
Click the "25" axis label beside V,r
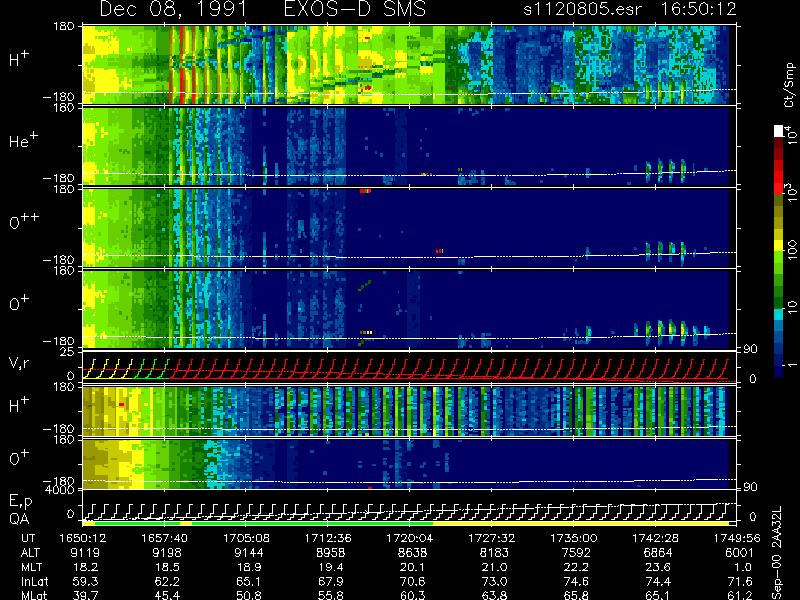tap(68, 351)
